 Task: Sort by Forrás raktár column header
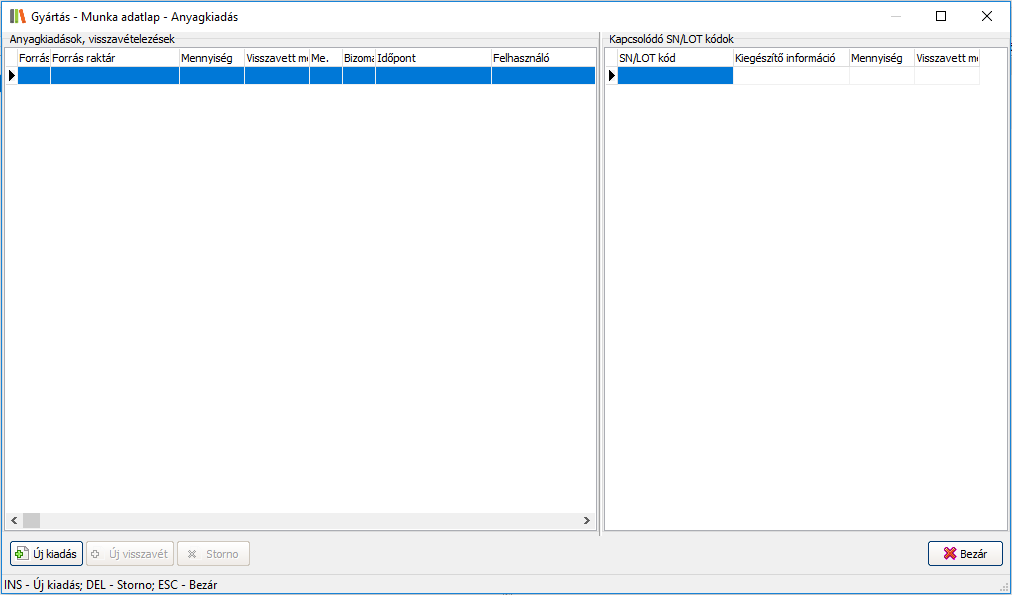coord(114,59)
